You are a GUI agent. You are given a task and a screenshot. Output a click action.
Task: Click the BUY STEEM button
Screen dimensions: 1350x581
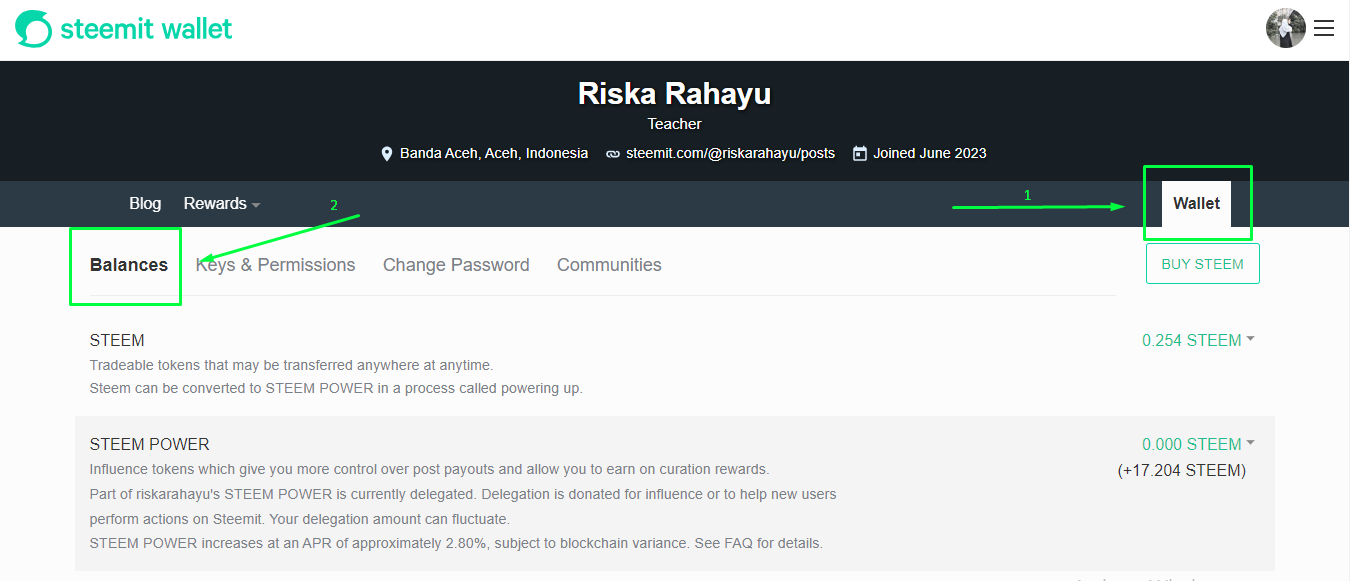[1202, 264]
